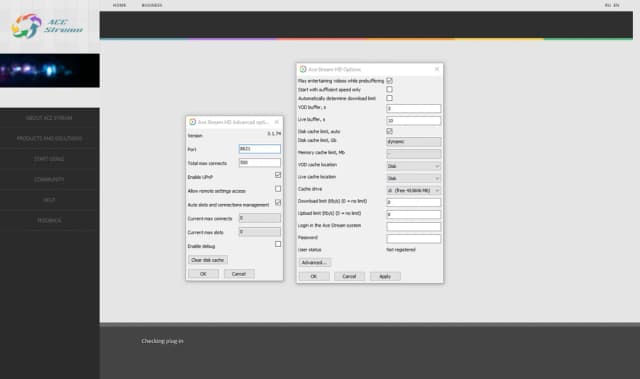Viewport: 640px width, 379px height.
Task: Enable Allow remote settings access
Action: tap(278, 188)
